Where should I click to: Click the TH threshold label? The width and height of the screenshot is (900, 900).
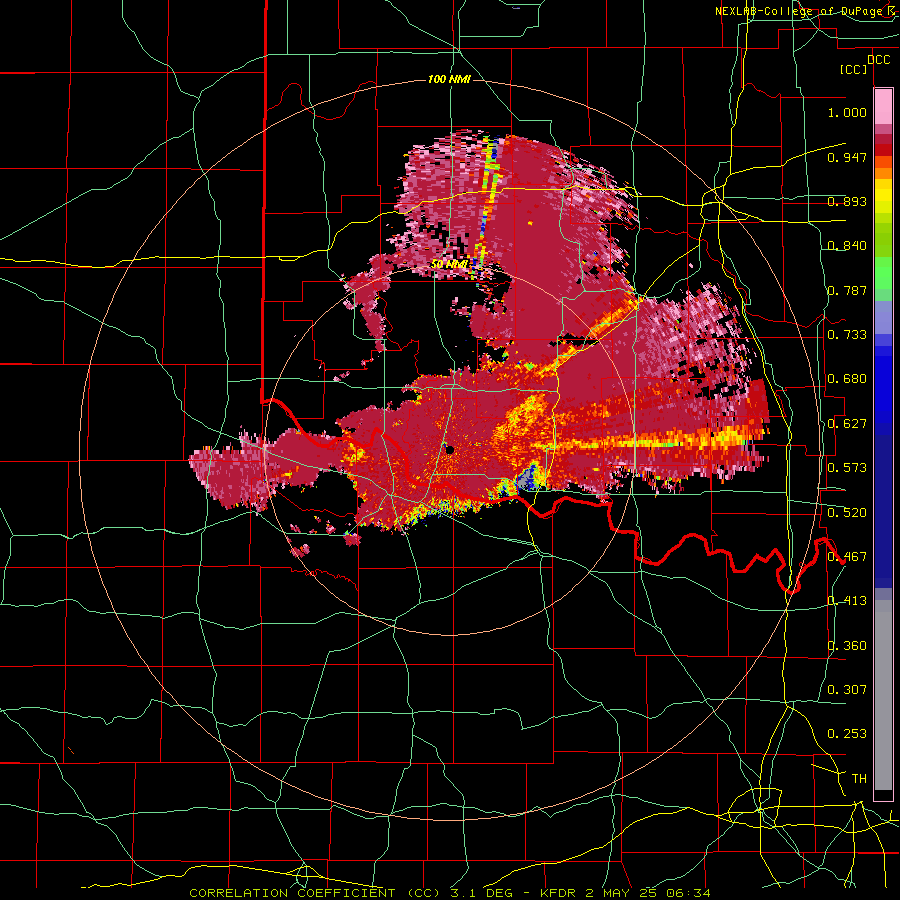click(859, 779)
